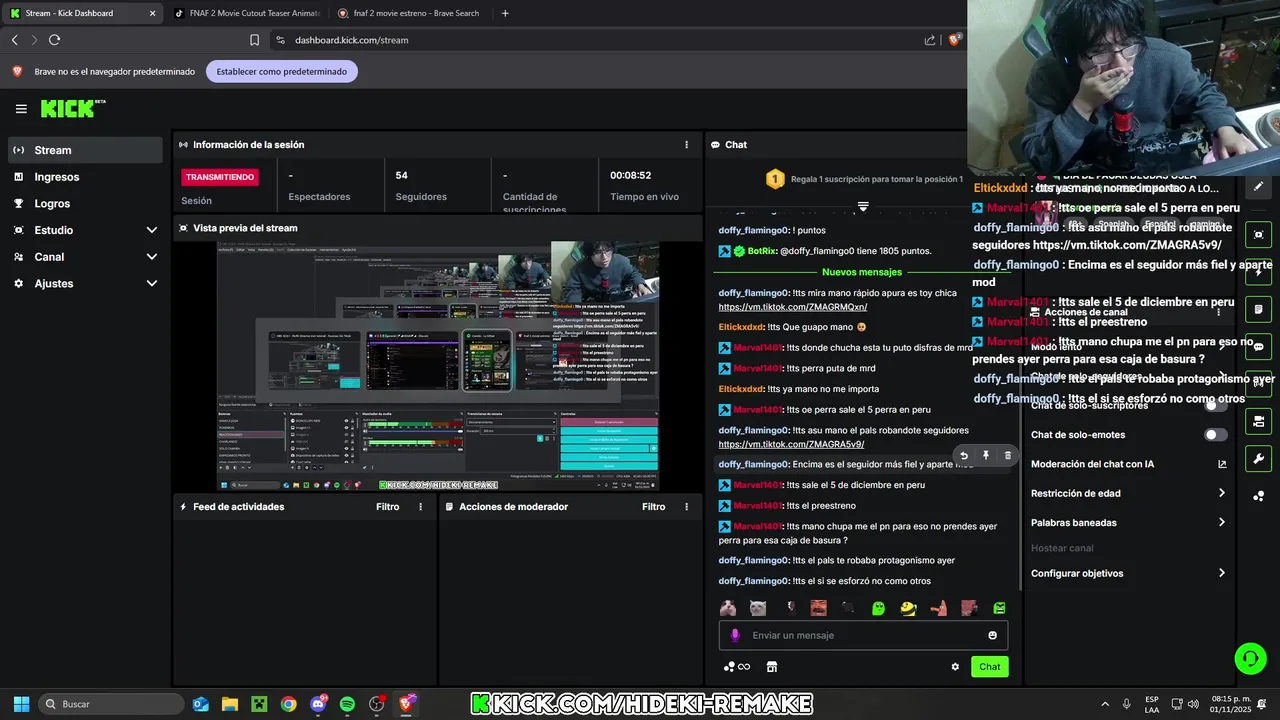The height and width of the screenshot is (720, 1280).
Task: Show hidden system tray icons chevron
Action: tap(1105, 704)
